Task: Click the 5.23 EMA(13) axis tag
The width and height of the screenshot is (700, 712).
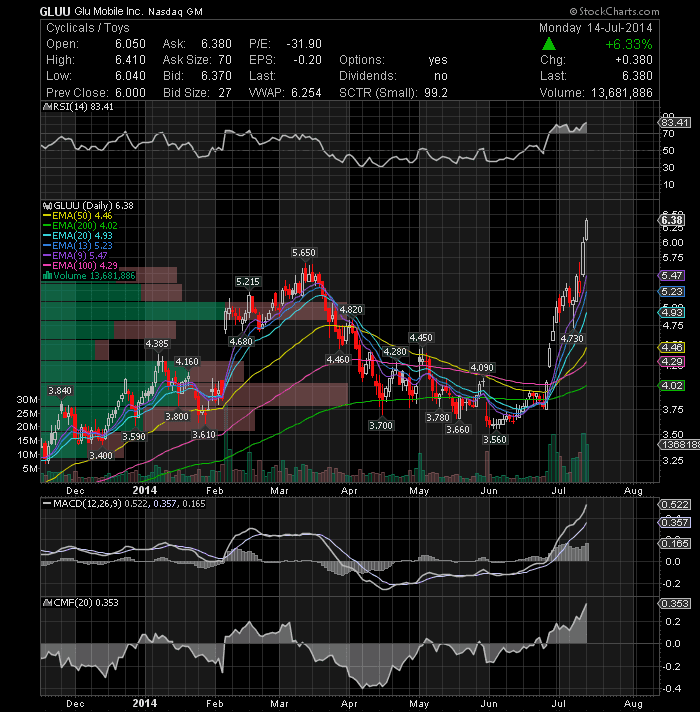Action: pos(671,292)
